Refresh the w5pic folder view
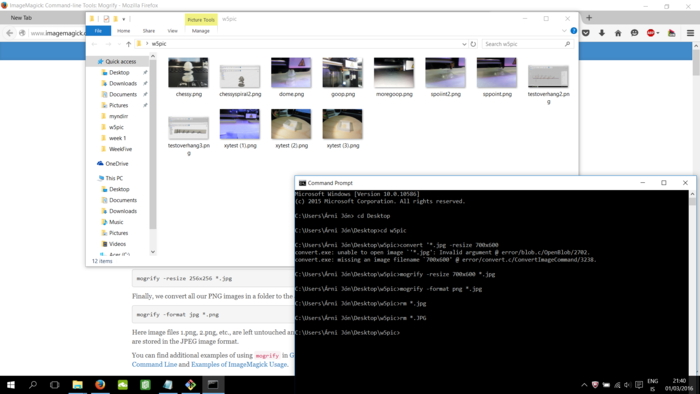This screenshot has width=700, height=394. click(473, 44)
